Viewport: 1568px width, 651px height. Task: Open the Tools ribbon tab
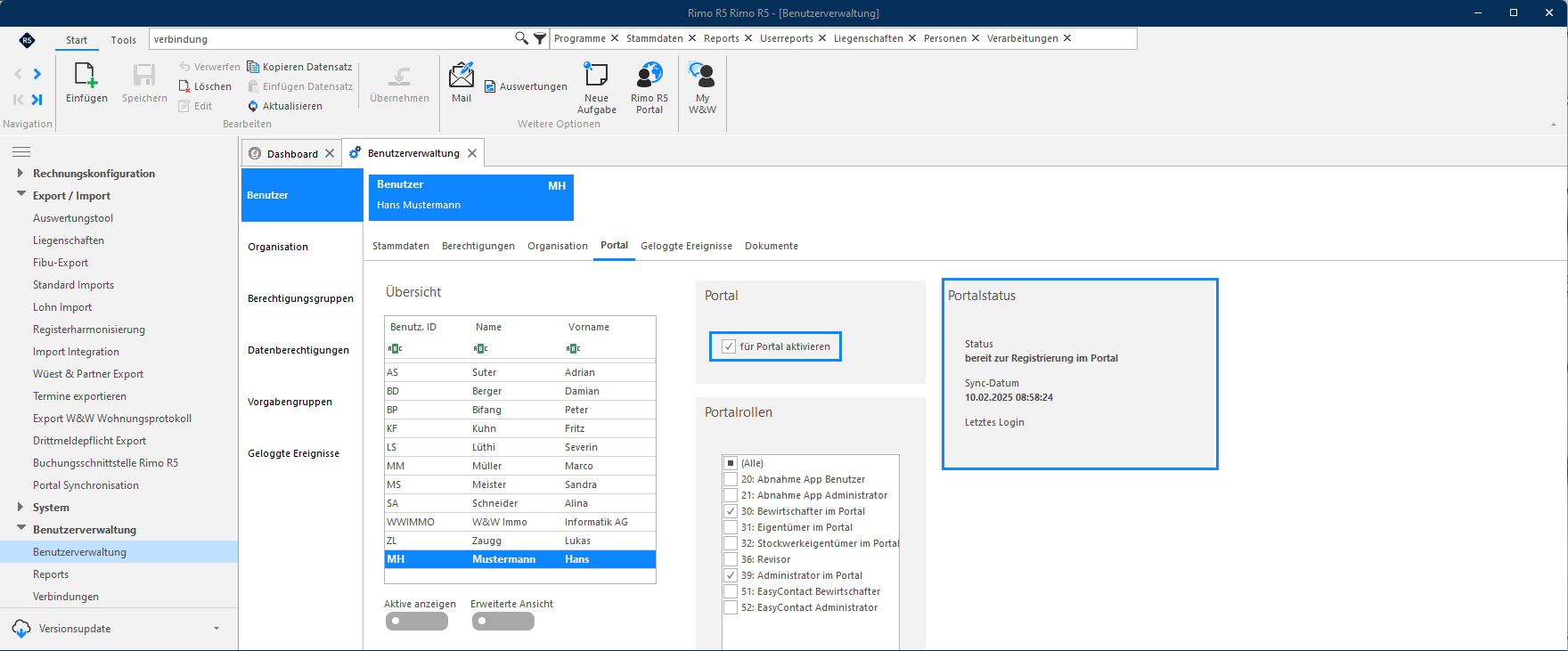(x=124, y=40)
